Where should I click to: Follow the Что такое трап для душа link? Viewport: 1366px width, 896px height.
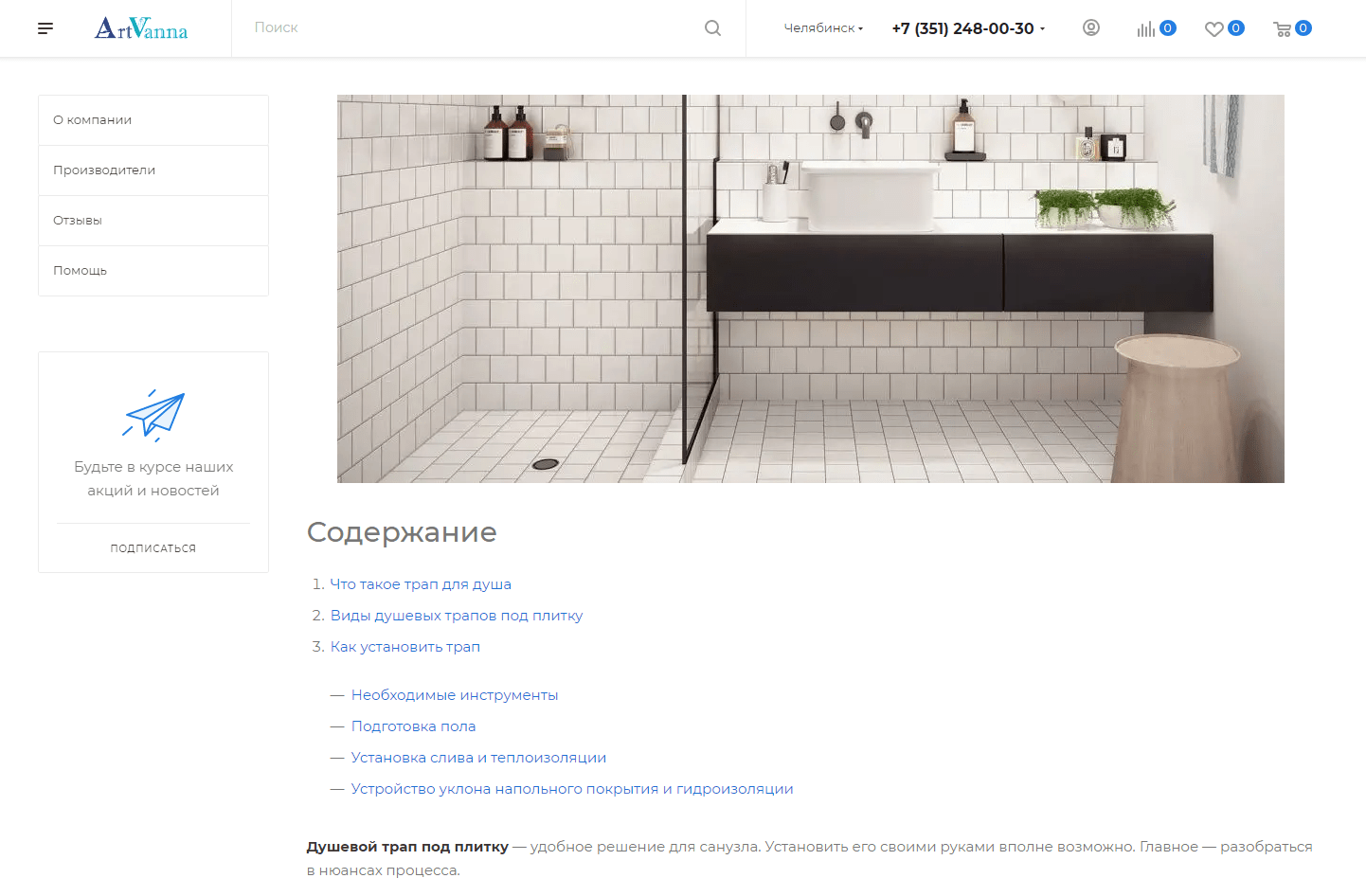coord(421,584)
